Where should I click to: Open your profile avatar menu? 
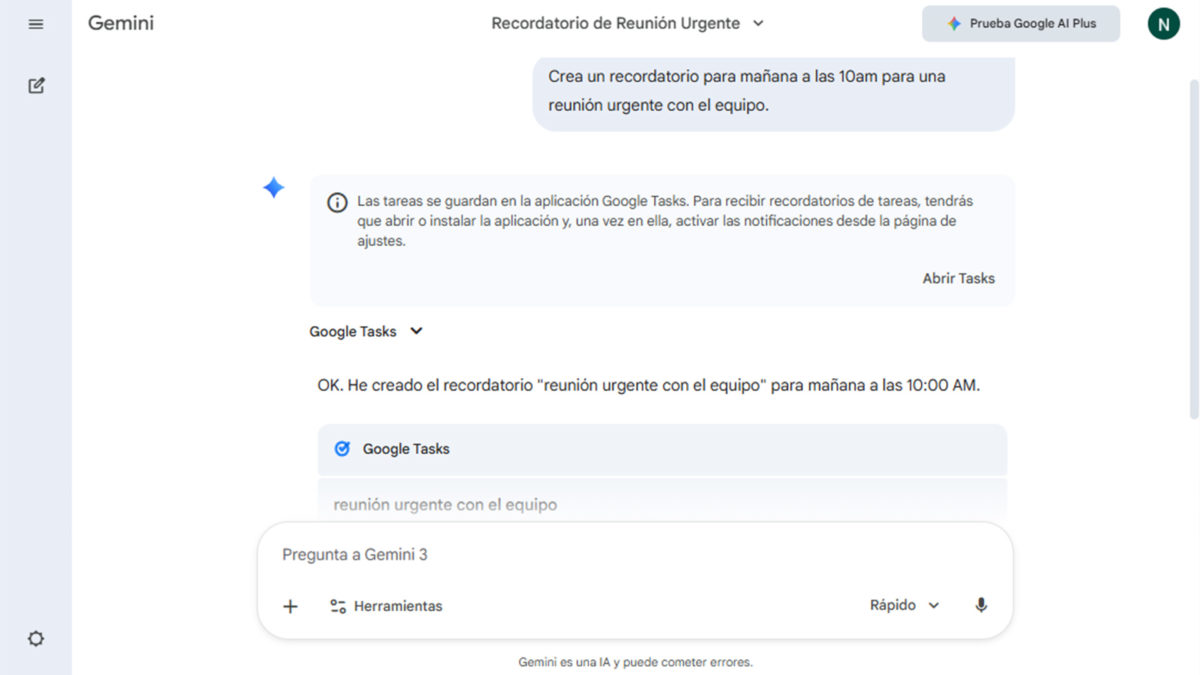tap(1163, 22)
